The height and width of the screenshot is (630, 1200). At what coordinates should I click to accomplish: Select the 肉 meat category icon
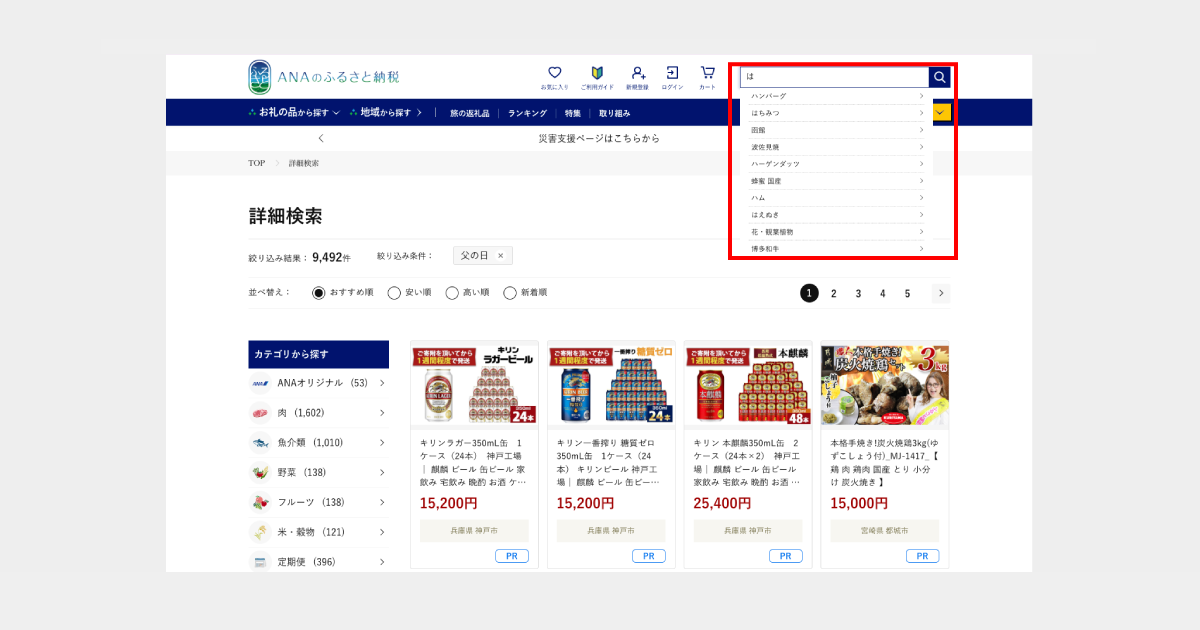point(259,412)
